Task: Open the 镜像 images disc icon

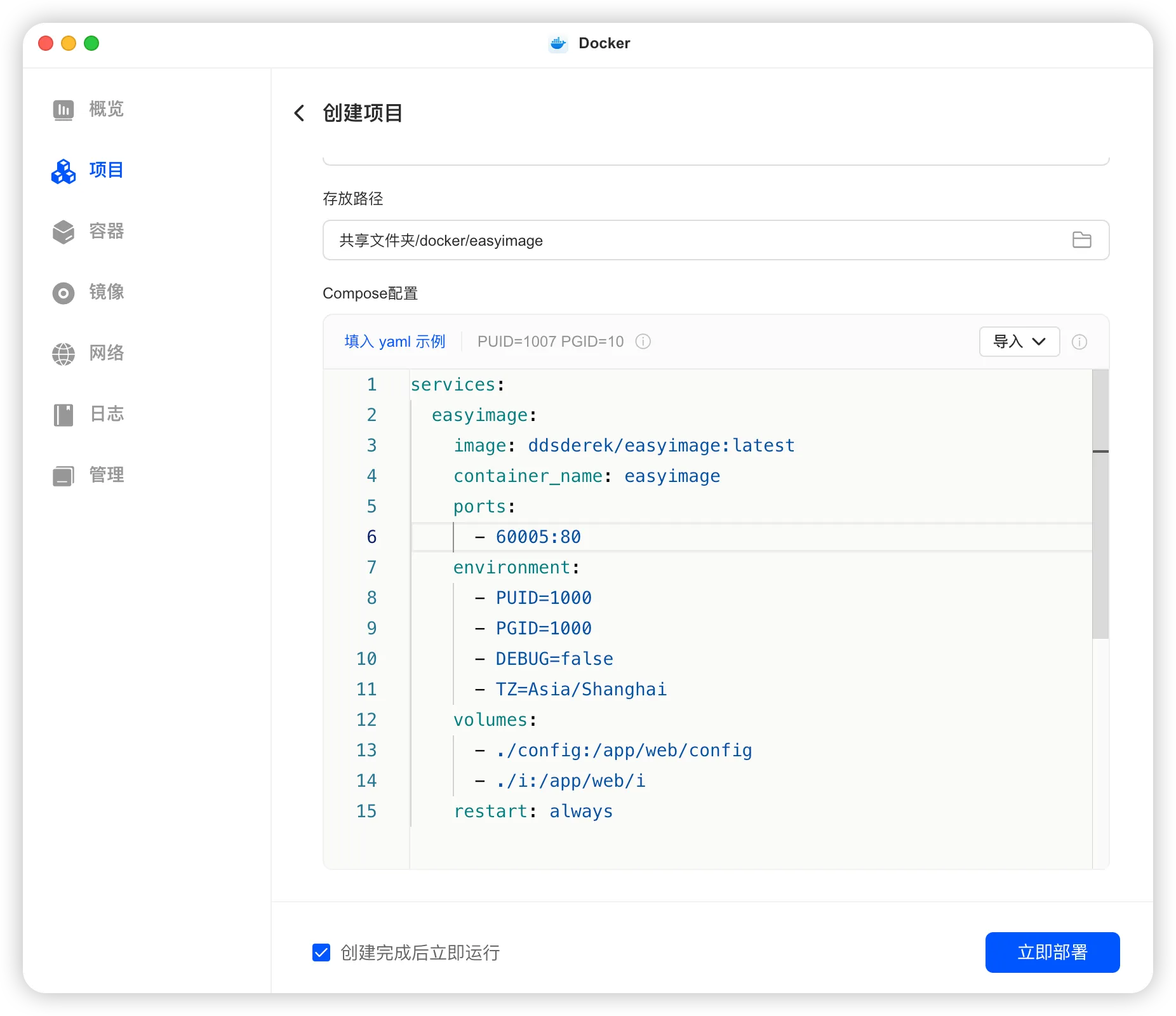Action: pyautogui.click(x=63, y=292)
